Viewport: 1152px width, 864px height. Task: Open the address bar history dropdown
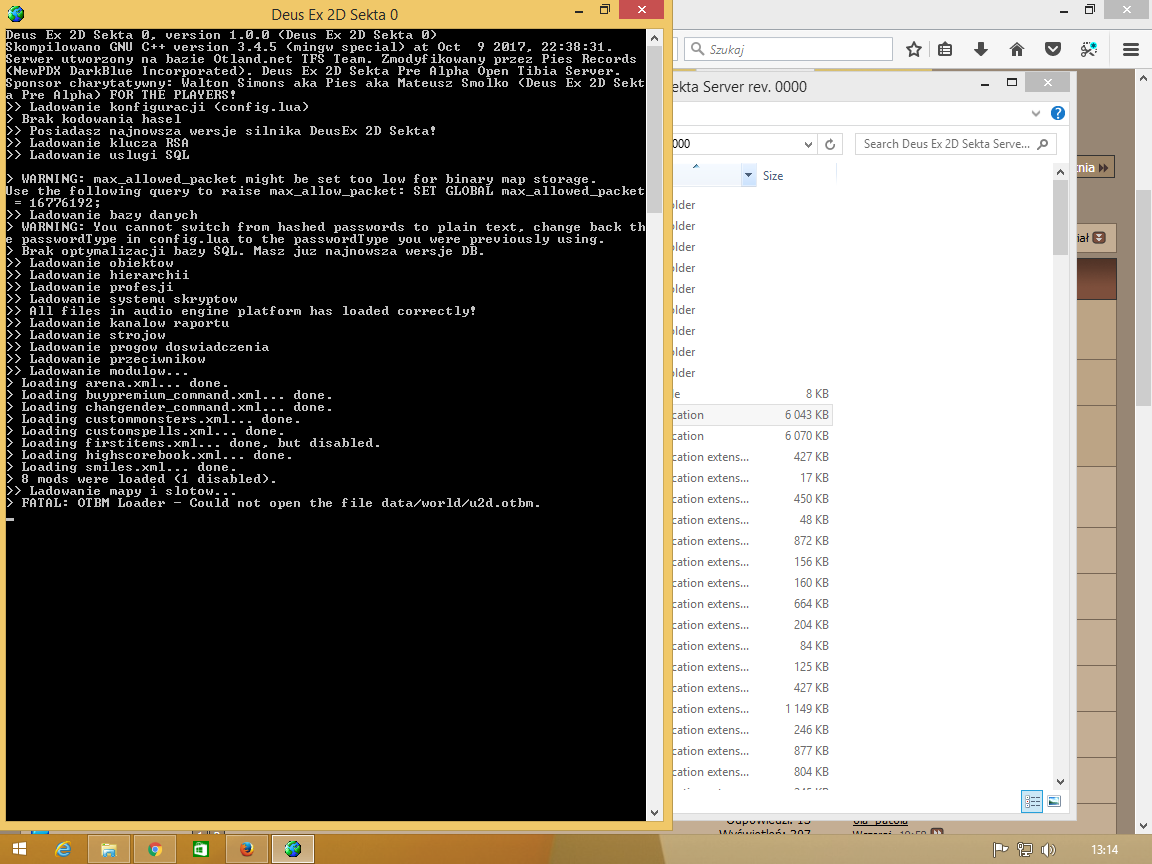(x=809, y=144)
